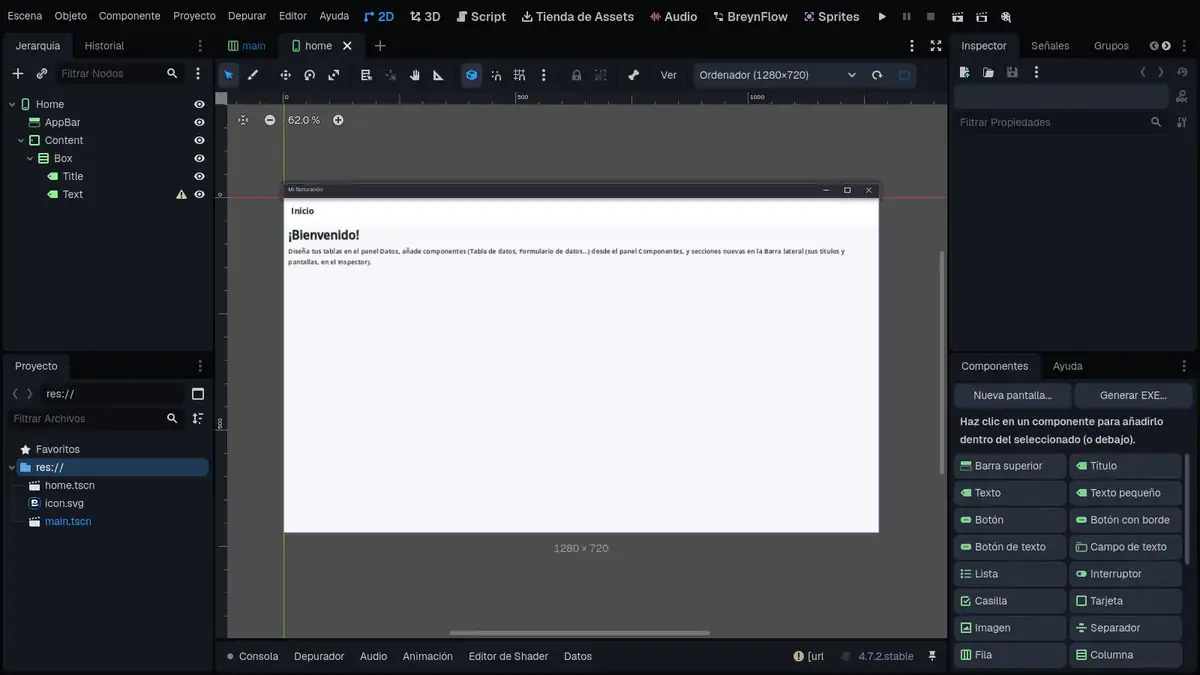Screen dimensions: 1200x675
Task: Hide the Home node
Action: 199,104
